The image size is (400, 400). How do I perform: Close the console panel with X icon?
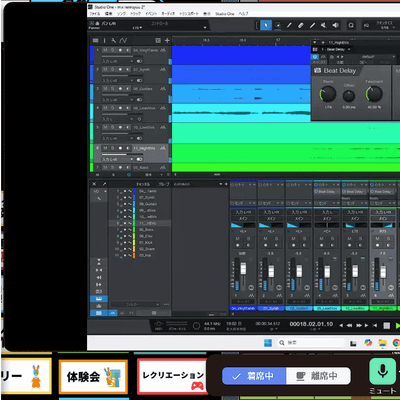click(x=94, y=184)
